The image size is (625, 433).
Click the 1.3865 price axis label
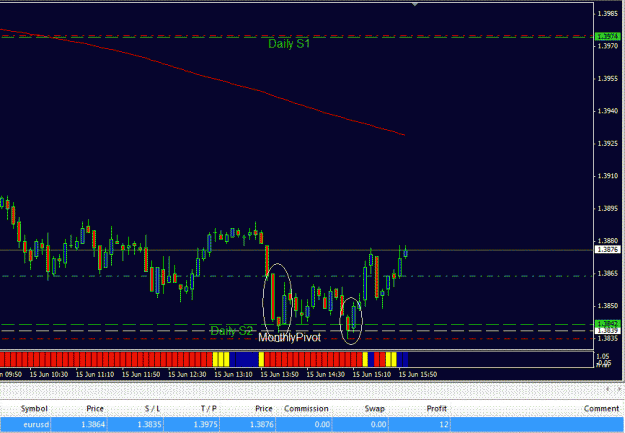(x=608, y=274)
